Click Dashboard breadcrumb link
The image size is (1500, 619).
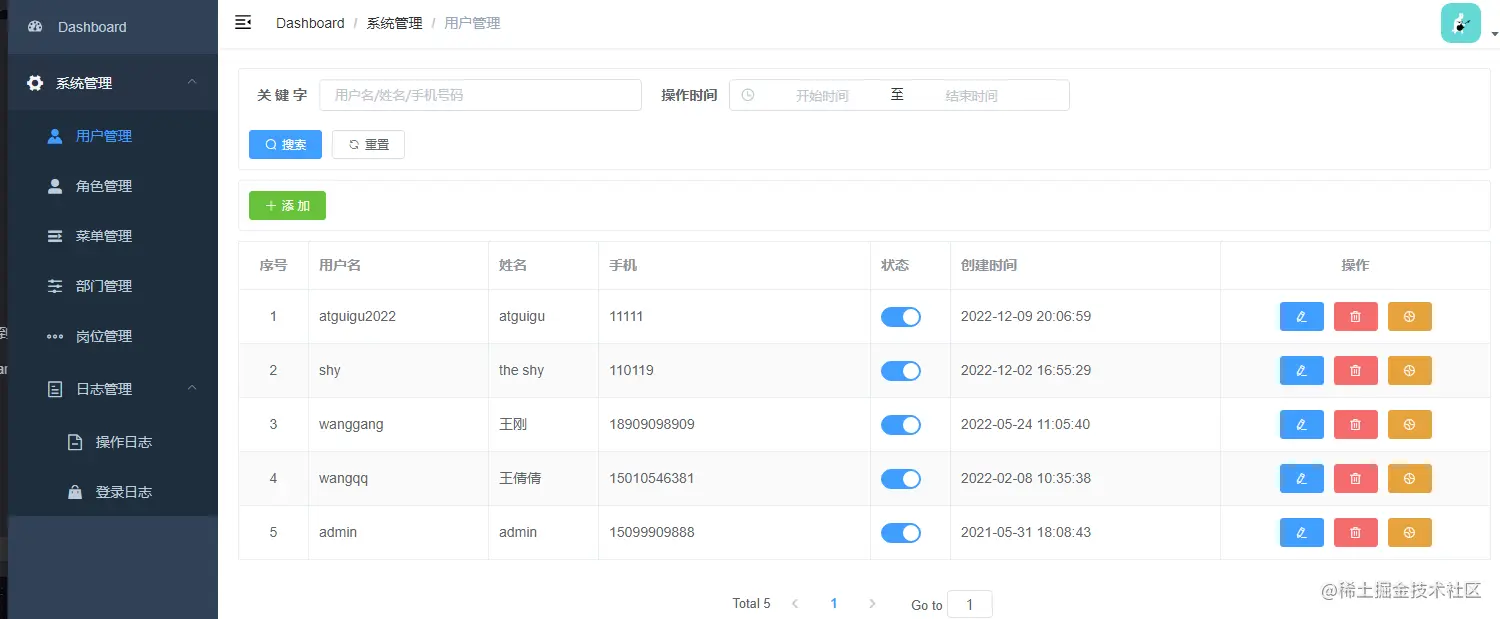310,23
